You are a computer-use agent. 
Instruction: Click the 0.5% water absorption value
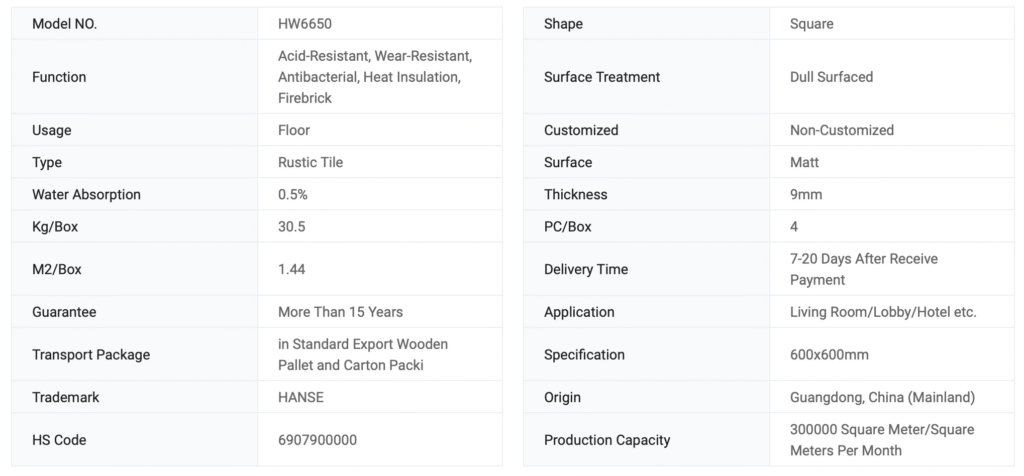(293, 194)
